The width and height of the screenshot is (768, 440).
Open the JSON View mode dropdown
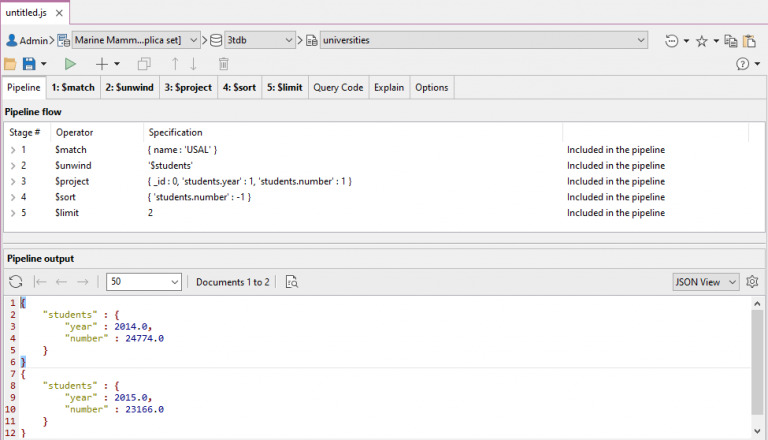705,282
